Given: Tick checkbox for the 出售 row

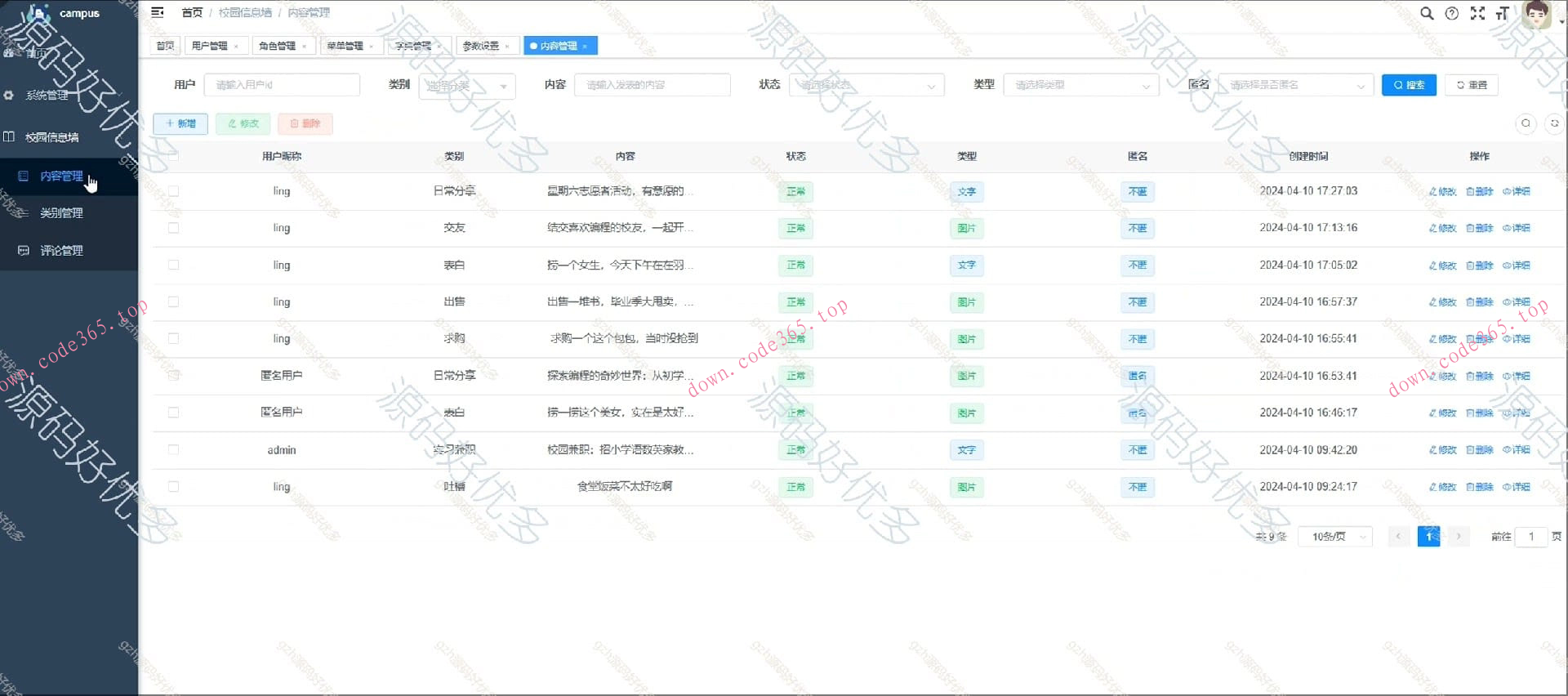Looking at the screenshot, I should pyautogui.click(x=173, y=301).
